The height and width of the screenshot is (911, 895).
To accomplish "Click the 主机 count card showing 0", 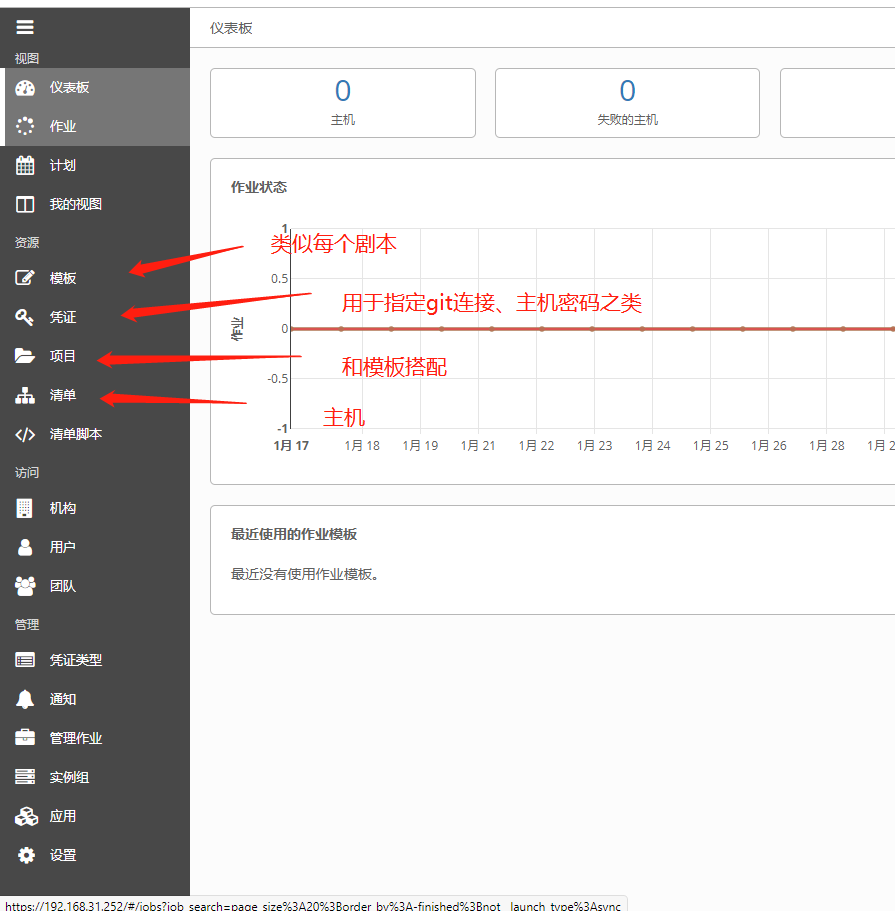I will (343, 102).
